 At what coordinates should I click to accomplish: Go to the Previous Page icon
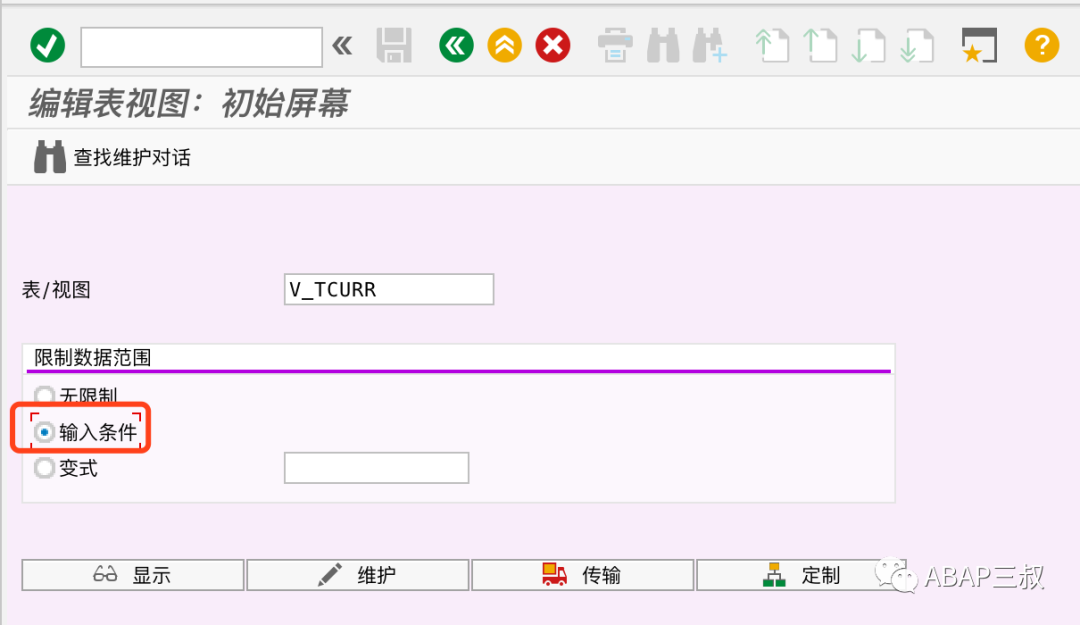820,46
